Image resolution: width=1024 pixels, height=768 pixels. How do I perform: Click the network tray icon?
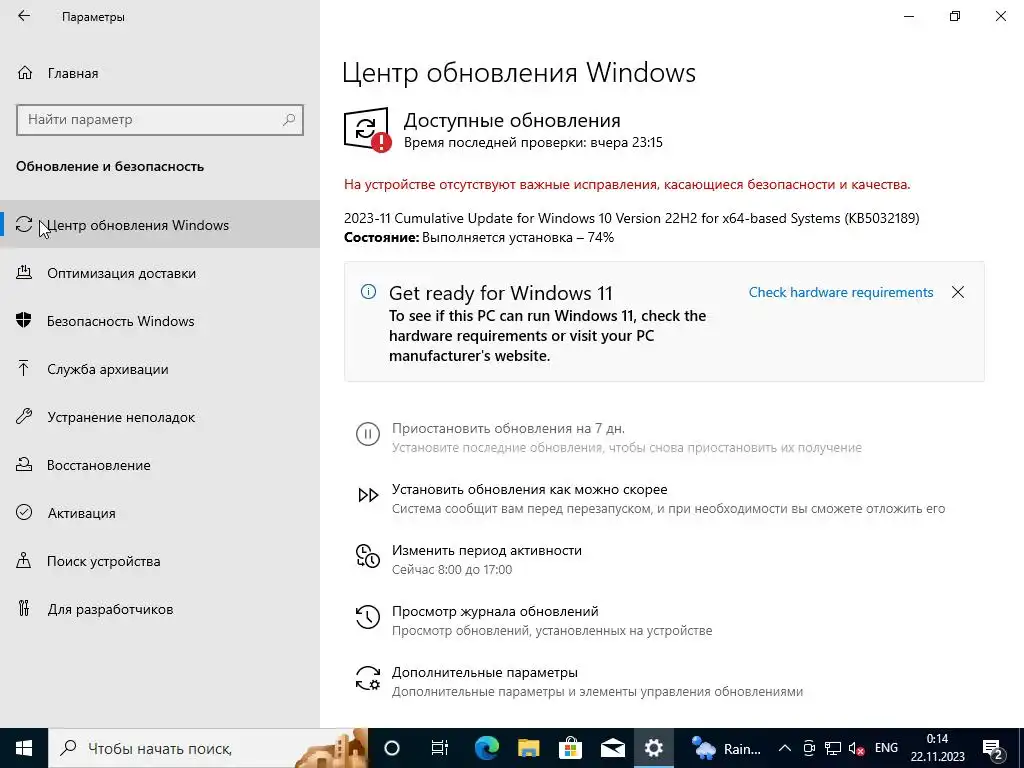833,748
